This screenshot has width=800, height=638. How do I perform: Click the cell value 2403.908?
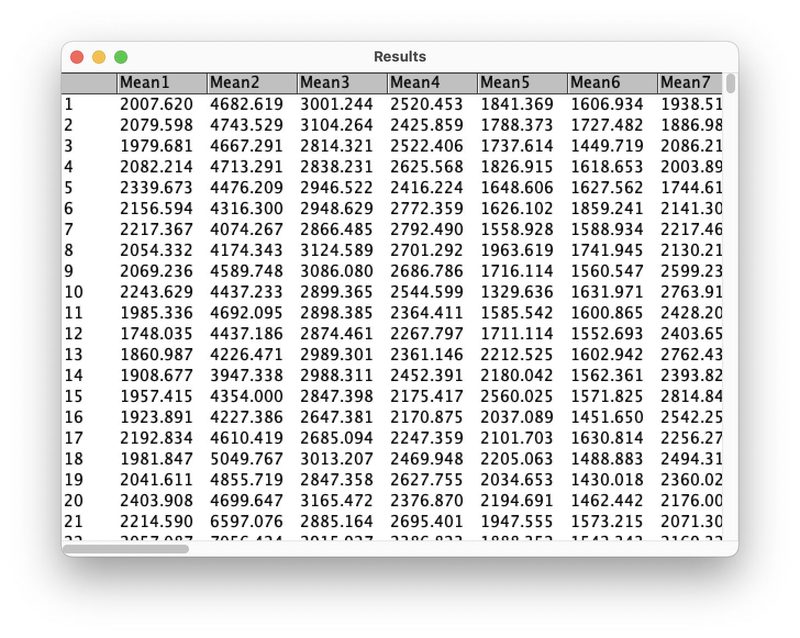[157, 501]
